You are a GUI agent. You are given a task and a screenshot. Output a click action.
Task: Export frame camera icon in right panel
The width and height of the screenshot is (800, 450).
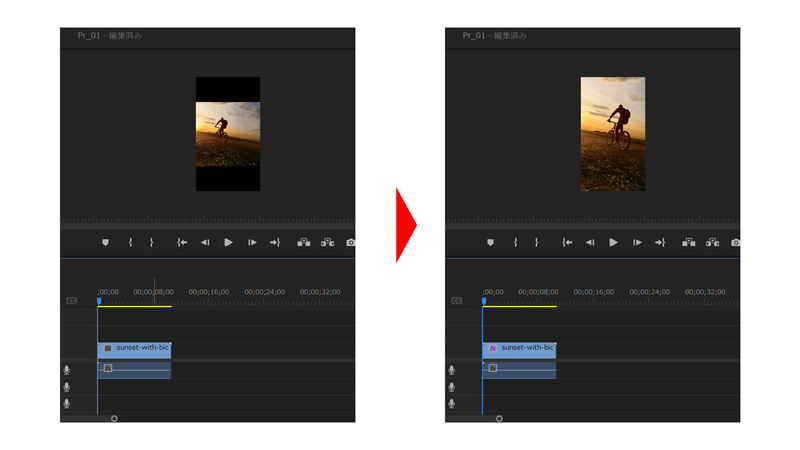pos(736,242)
